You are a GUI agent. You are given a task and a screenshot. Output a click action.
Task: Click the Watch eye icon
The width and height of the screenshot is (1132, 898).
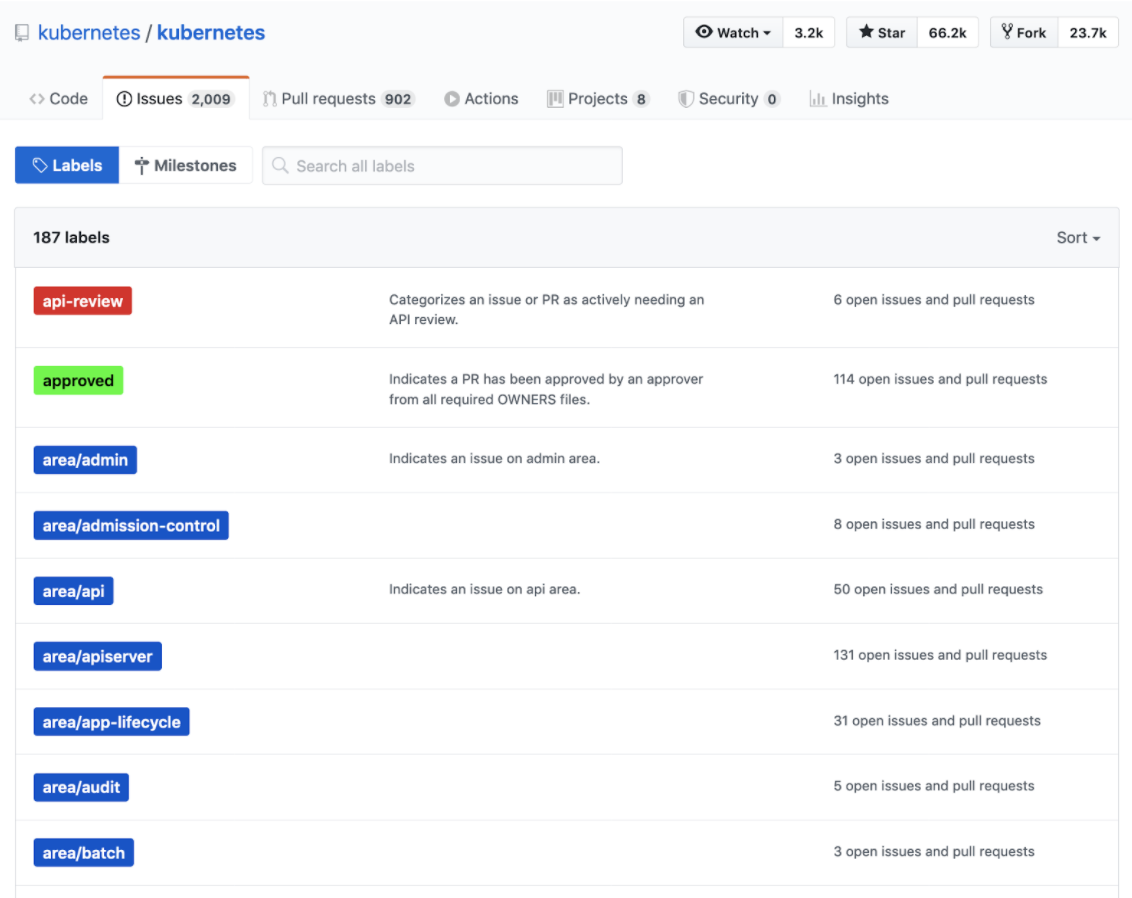tap(704, 32)
